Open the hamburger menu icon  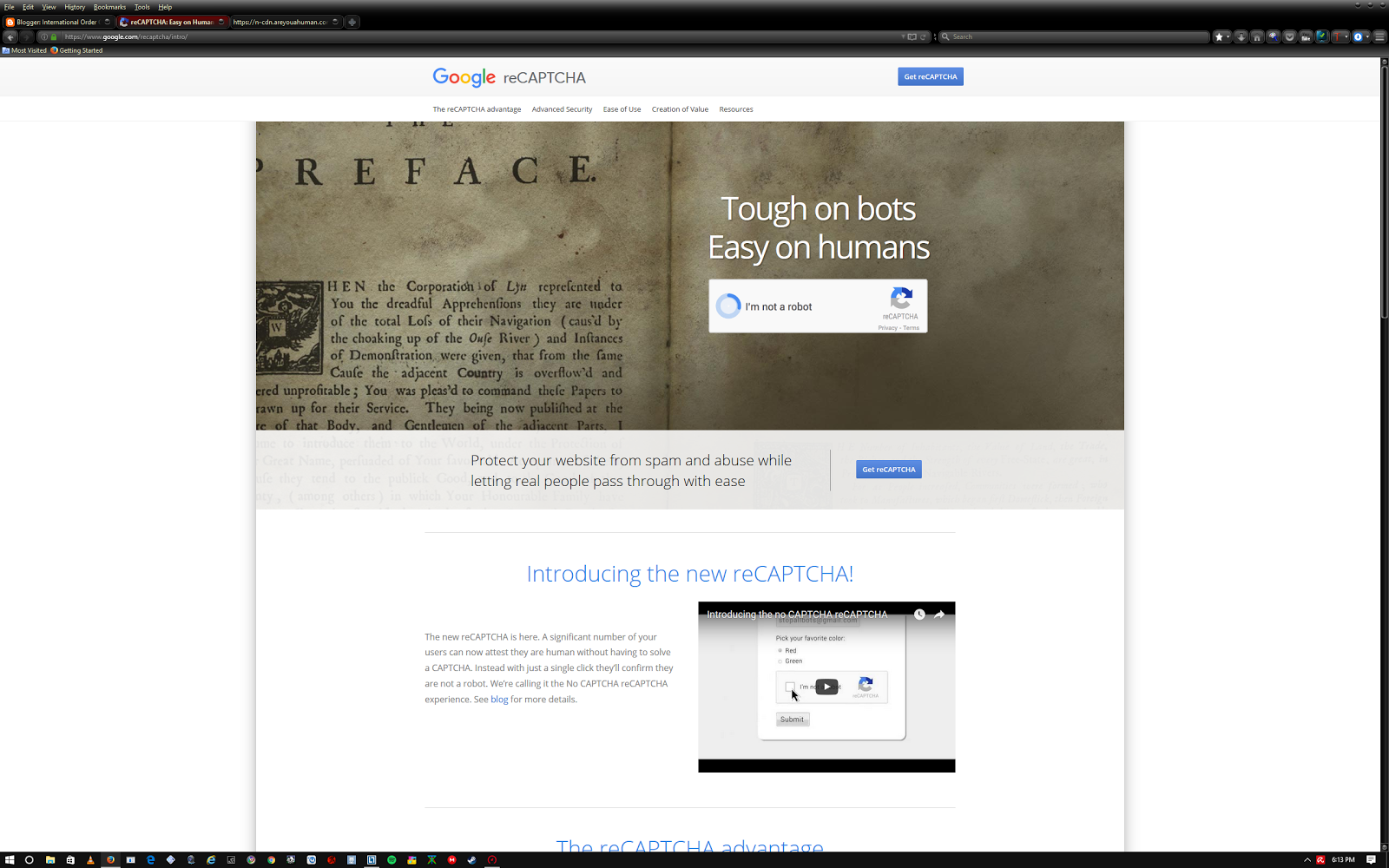pyautogui.click(x=1379, y=36)
